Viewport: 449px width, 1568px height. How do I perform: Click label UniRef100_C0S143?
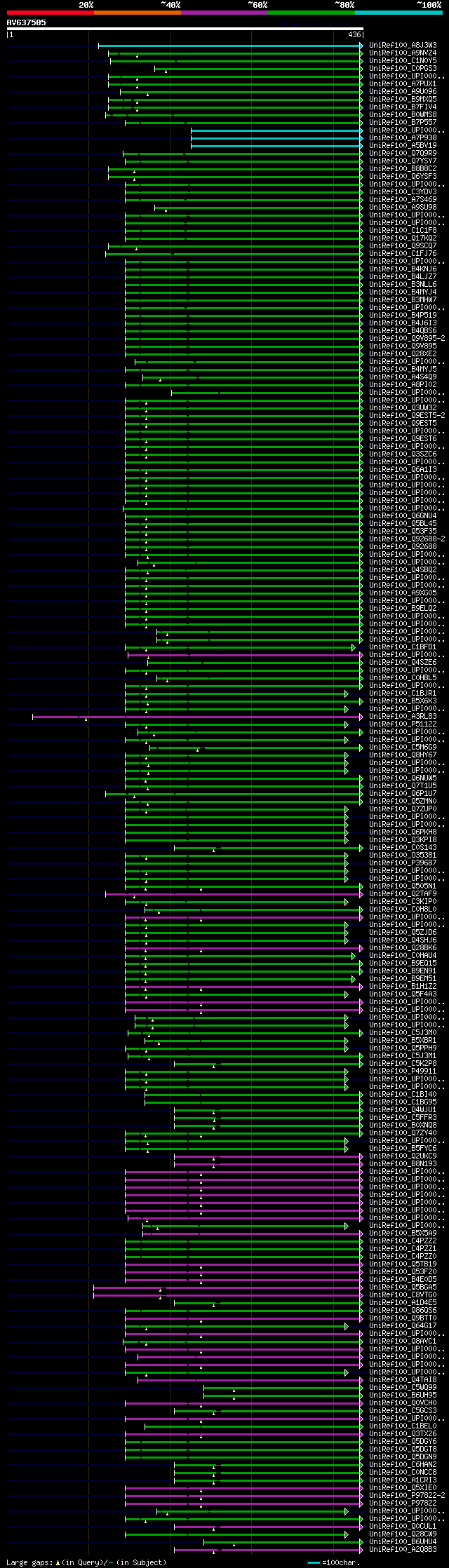403,848
